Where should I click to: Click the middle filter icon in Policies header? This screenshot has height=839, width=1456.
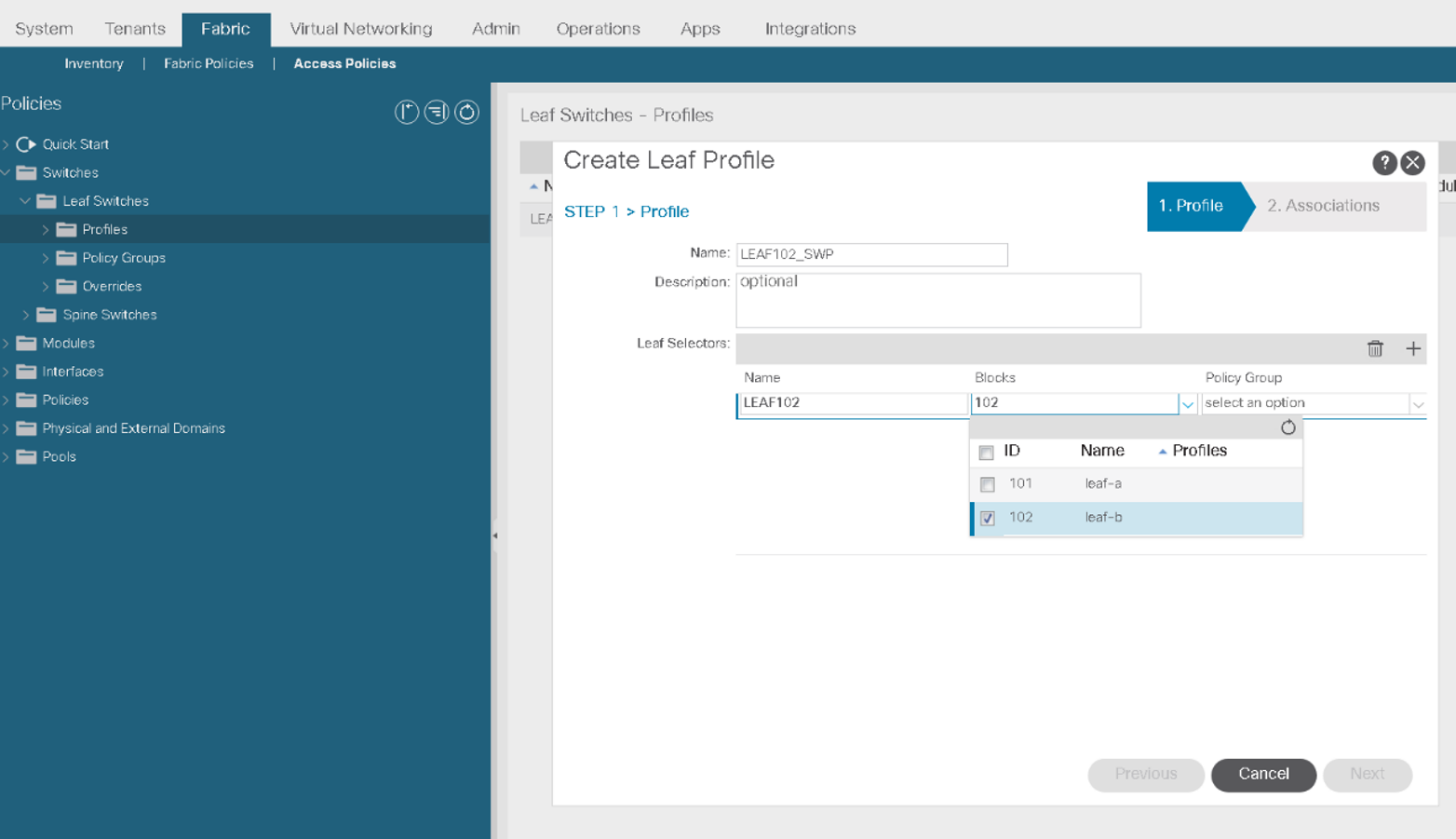tap(437, 113)
